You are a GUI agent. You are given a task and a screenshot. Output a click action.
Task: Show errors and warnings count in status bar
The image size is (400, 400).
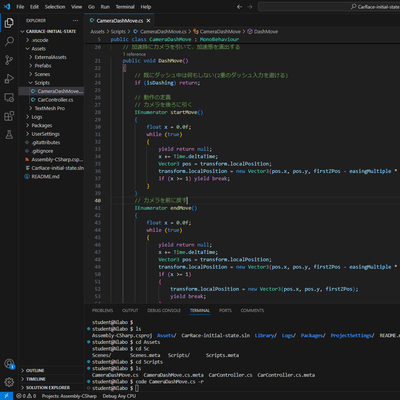(x=26, y=396)
